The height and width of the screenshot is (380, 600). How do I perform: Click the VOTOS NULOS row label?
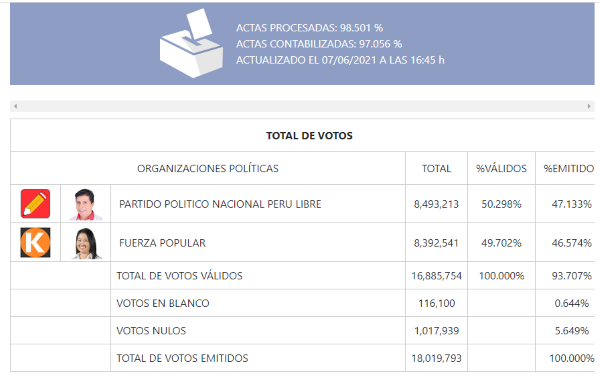(151, 331)
